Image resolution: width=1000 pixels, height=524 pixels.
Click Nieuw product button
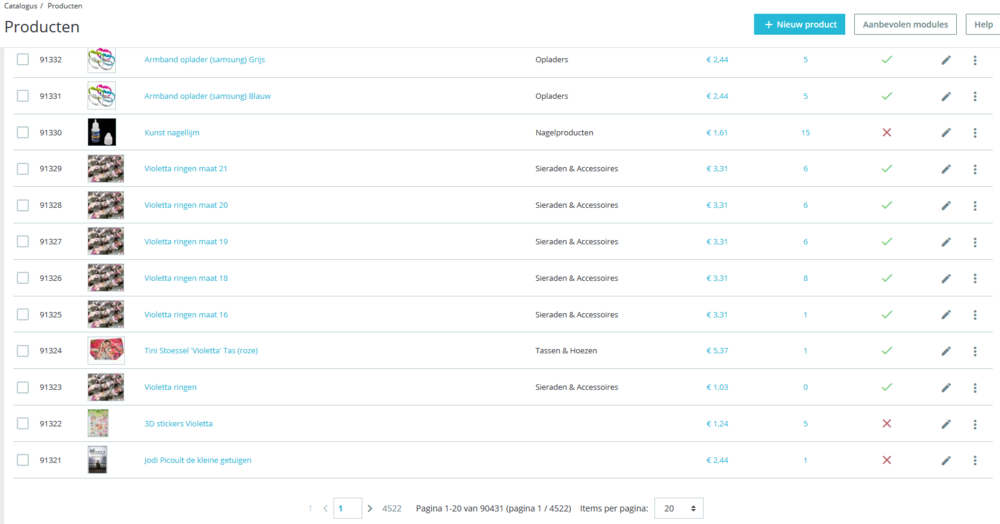[x=799, y=24]
